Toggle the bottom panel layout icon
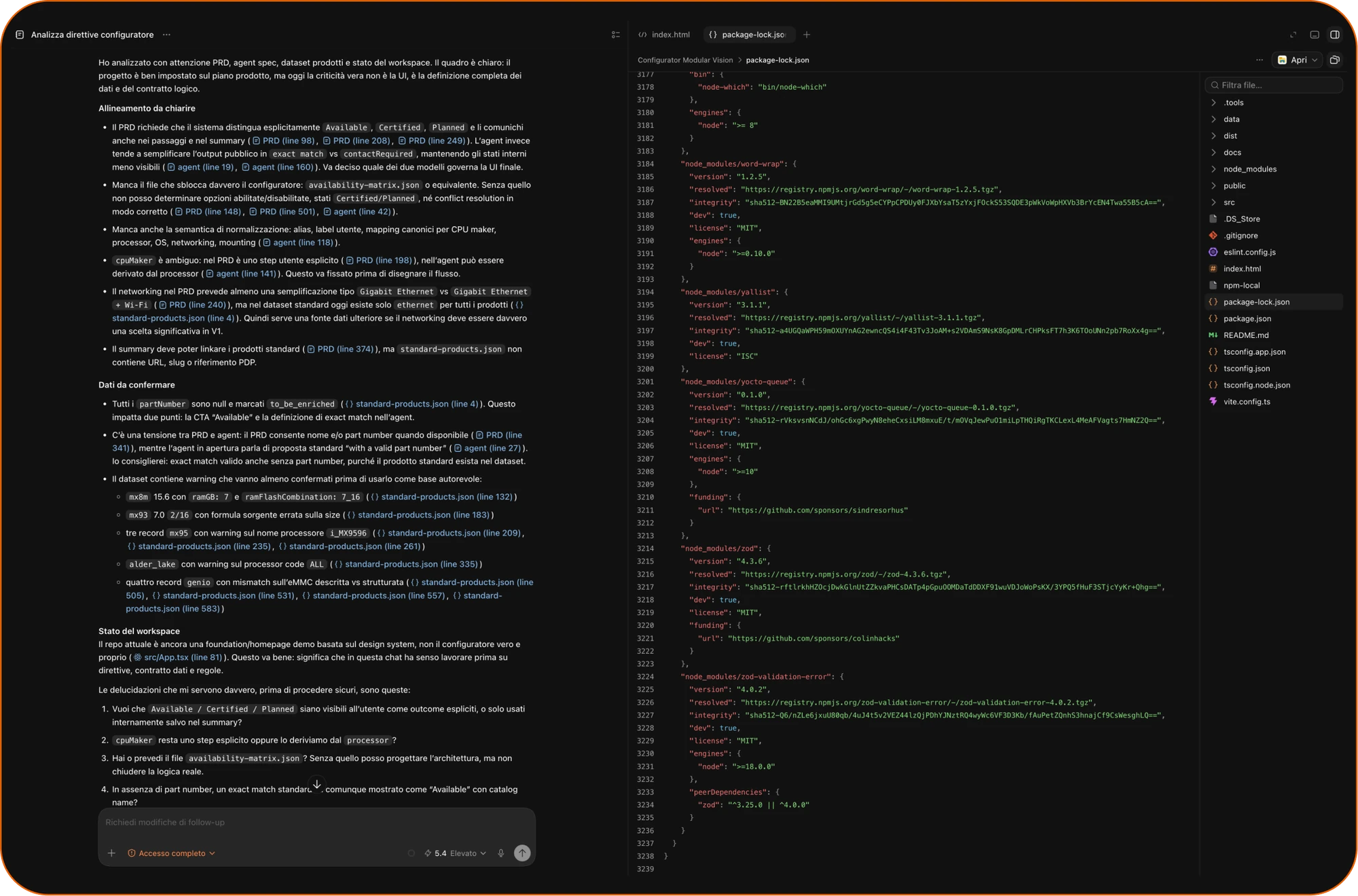 pyautogui.click(x=1315, y=35)
